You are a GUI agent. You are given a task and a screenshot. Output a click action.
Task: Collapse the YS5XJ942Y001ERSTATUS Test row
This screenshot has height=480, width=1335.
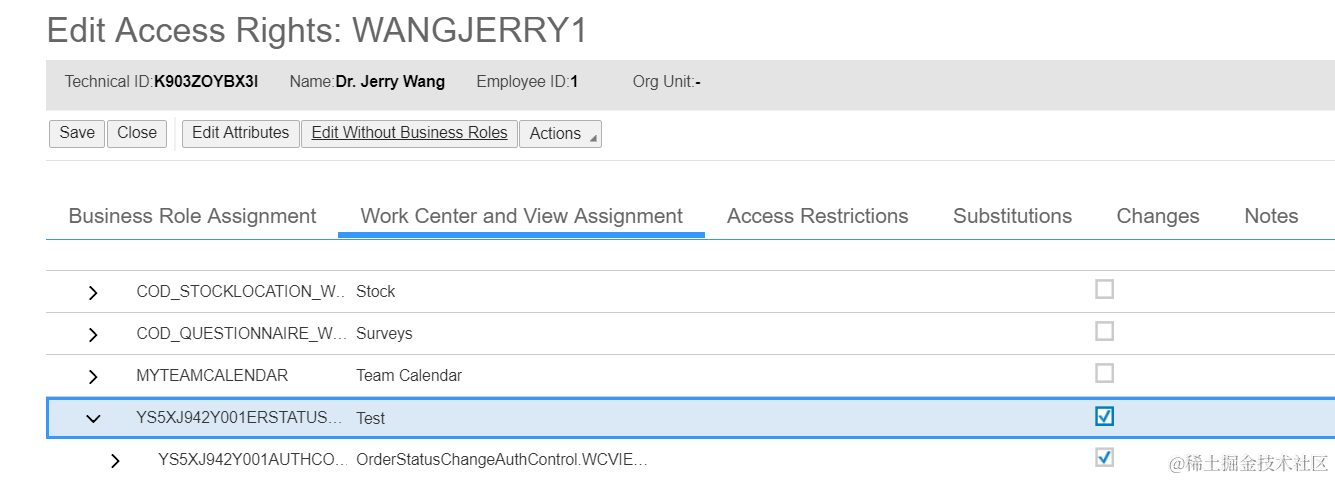[x=93, y=419]
